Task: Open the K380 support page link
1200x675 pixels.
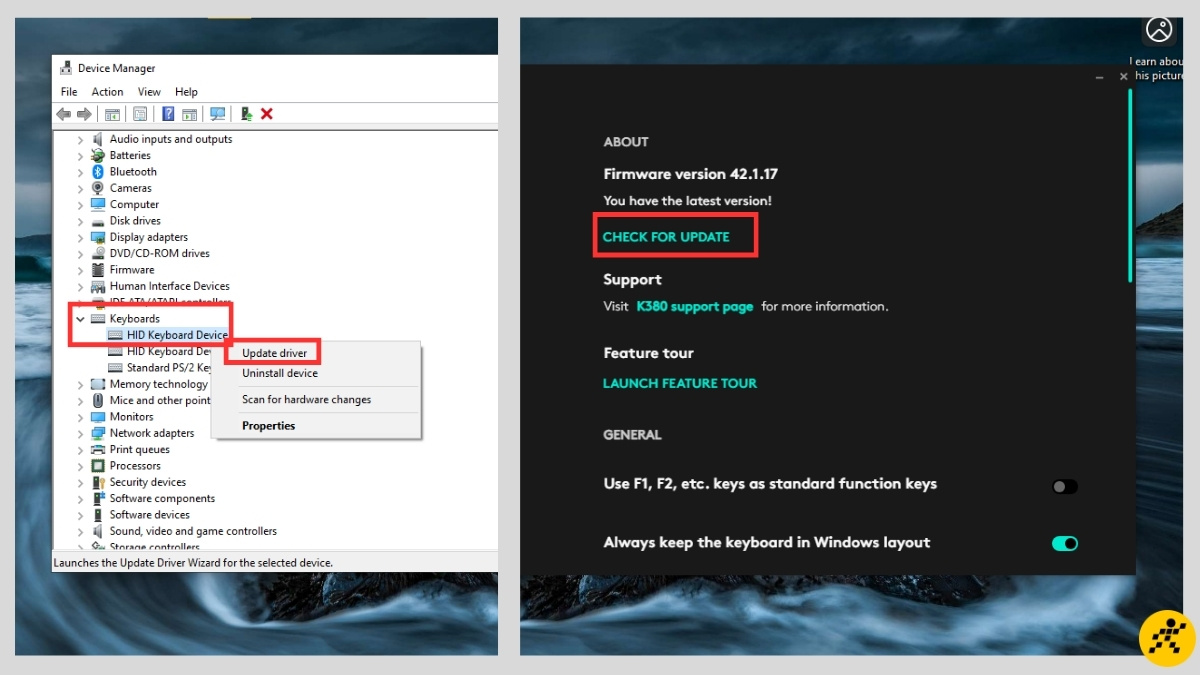Action: pos(695,306)
